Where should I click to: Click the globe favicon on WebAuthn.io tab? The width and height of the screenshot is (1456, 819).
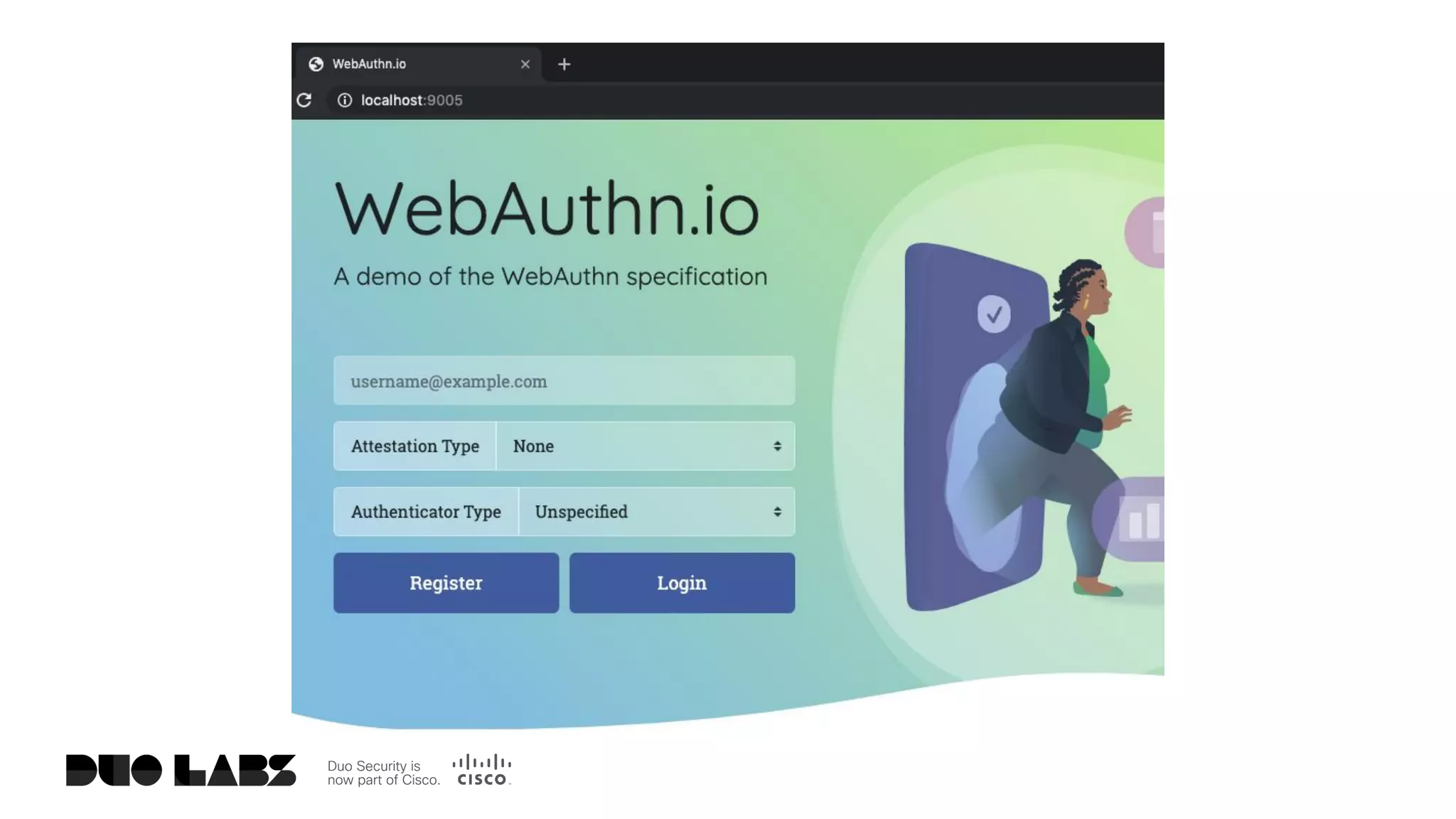tap(316, 65)
